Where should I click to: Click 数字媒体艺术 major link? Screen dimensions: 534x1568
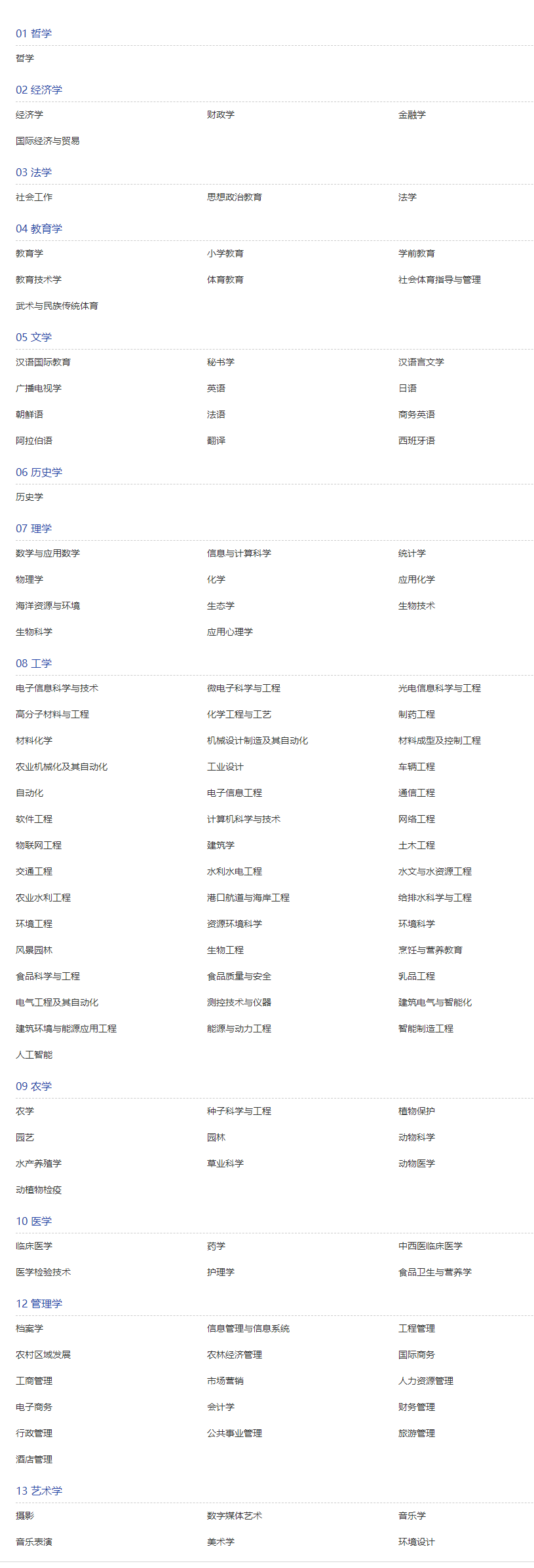(x=234, y=1516)
